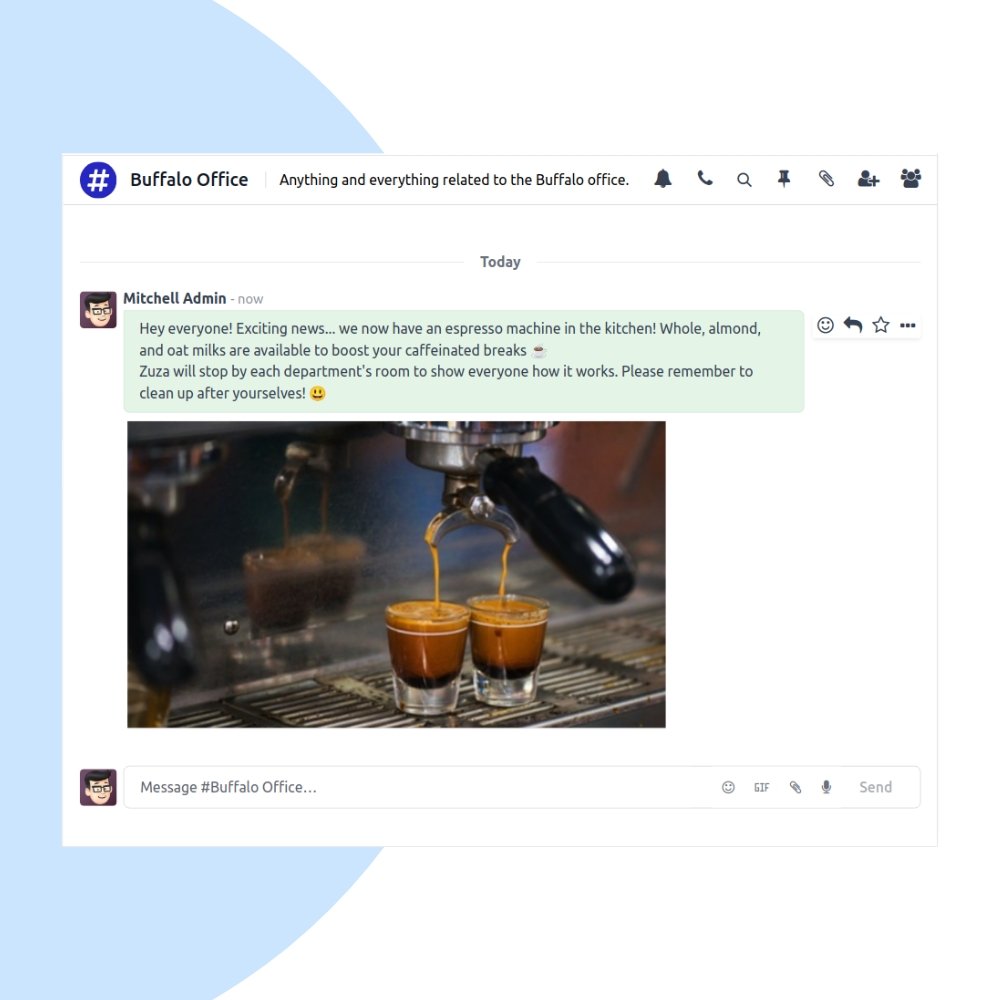Viewport: 1000px width, 1000px height.
Task: Click Send to post a message
Action: tap(875, 787)
